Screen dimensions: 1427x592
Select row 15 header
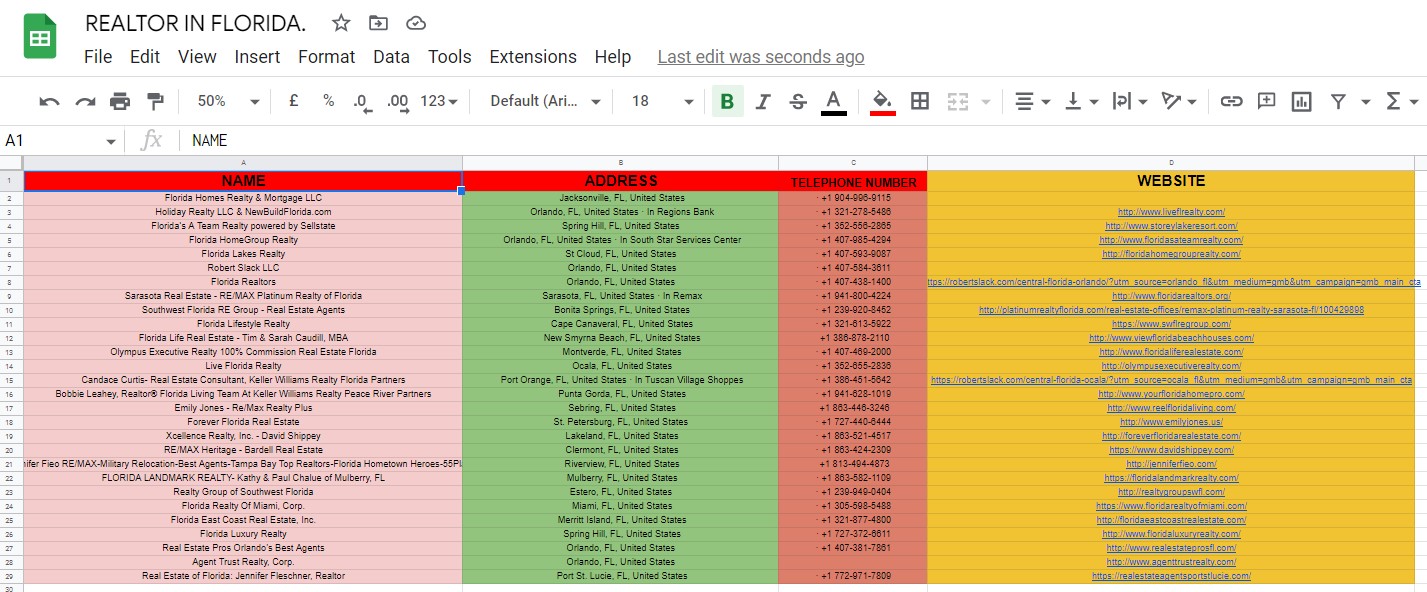click(11, 380)
